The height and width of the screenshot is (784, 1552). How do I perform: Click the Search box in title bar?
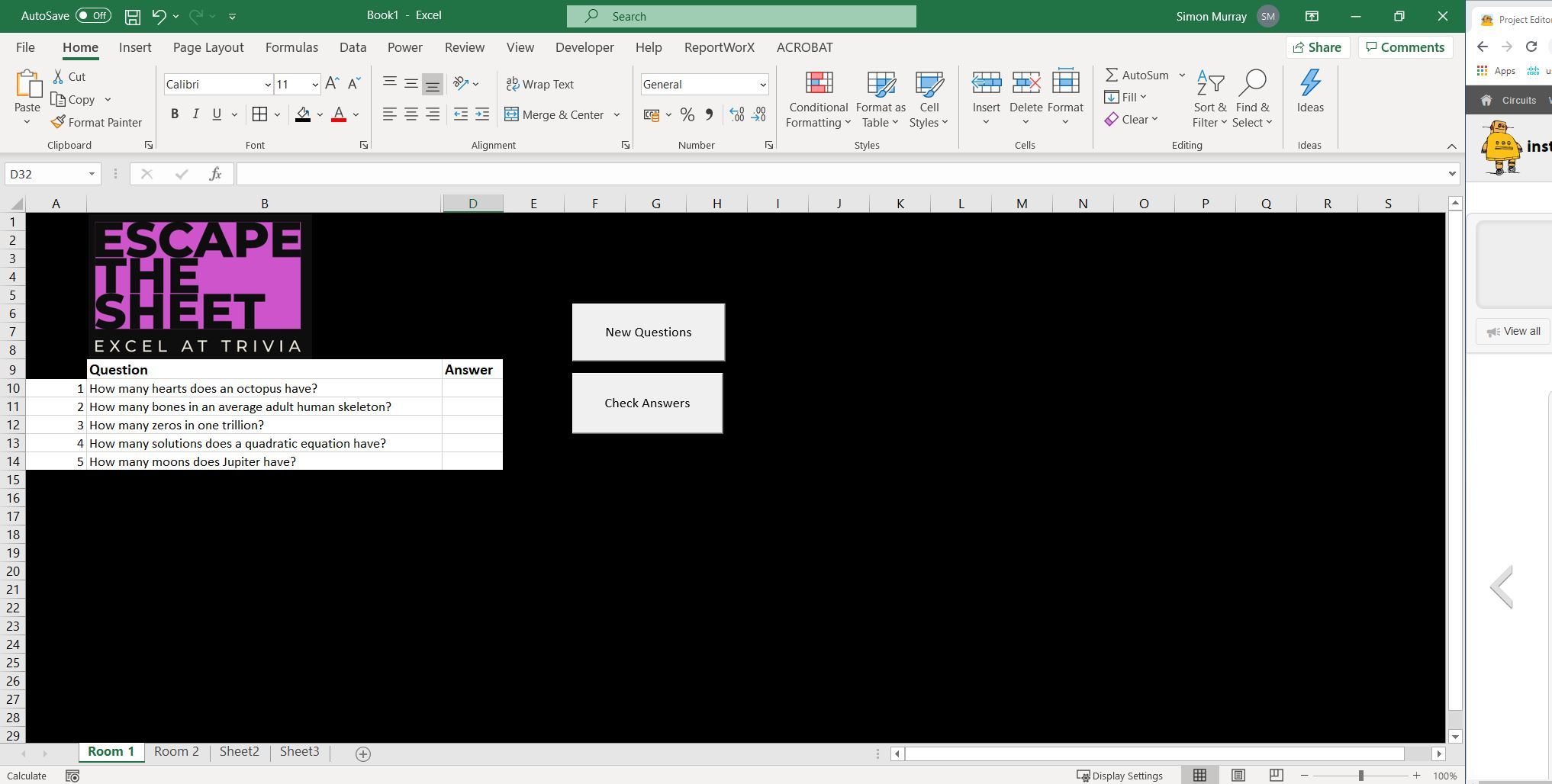click(x=742, y=16)
